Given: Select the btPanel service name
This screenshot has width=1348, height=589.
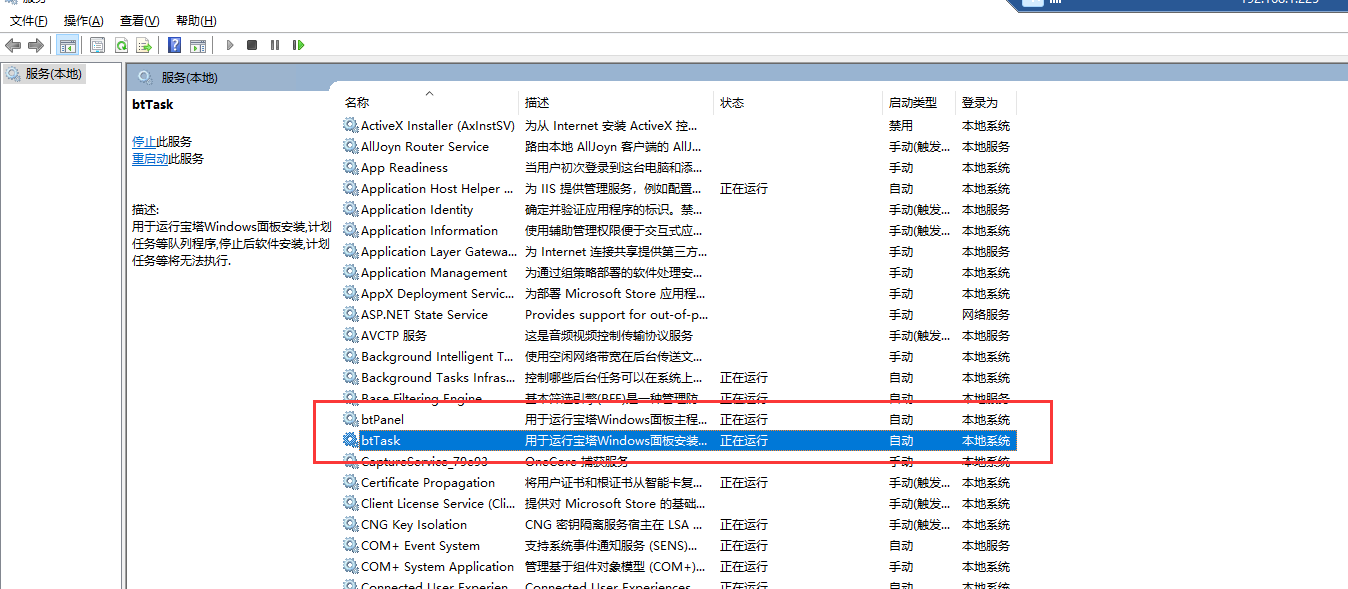Looking at the screenshot, I should coord(382,420).
